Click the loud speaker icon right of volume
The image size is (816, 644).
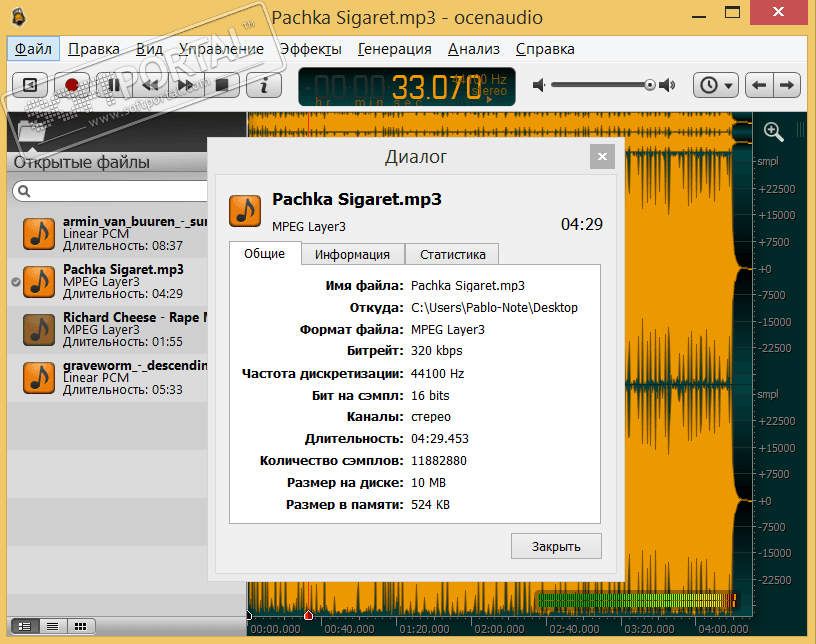pos(667,85)
